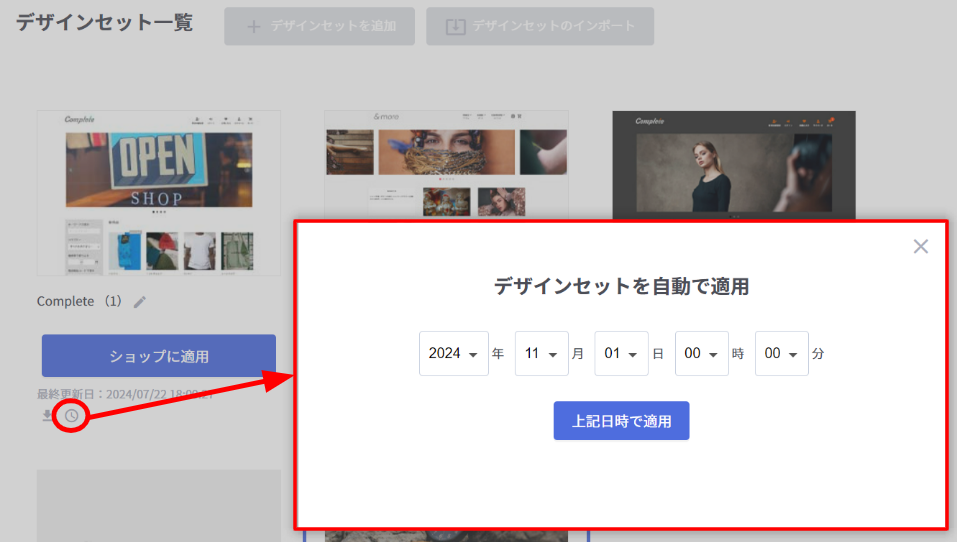Click the ショップに適用 button

(x=159, y=356)
